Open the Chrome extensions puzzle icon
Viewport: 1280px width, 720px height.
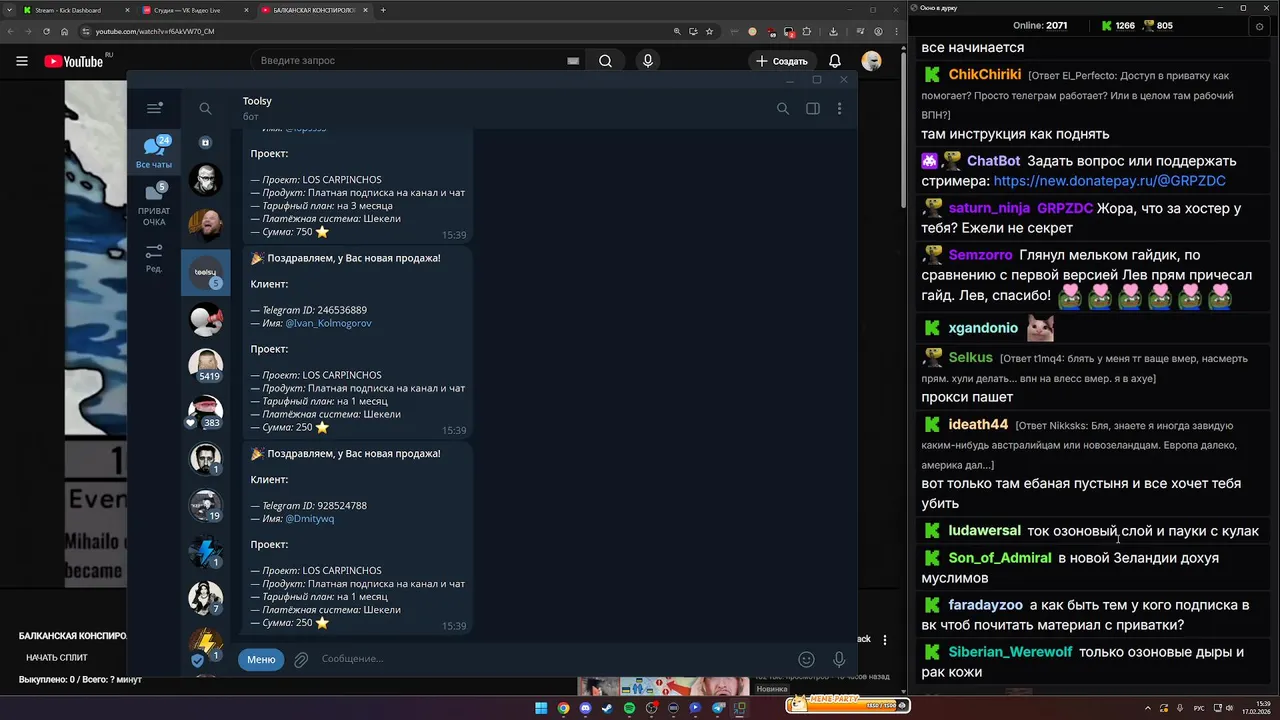click(807, 31)
